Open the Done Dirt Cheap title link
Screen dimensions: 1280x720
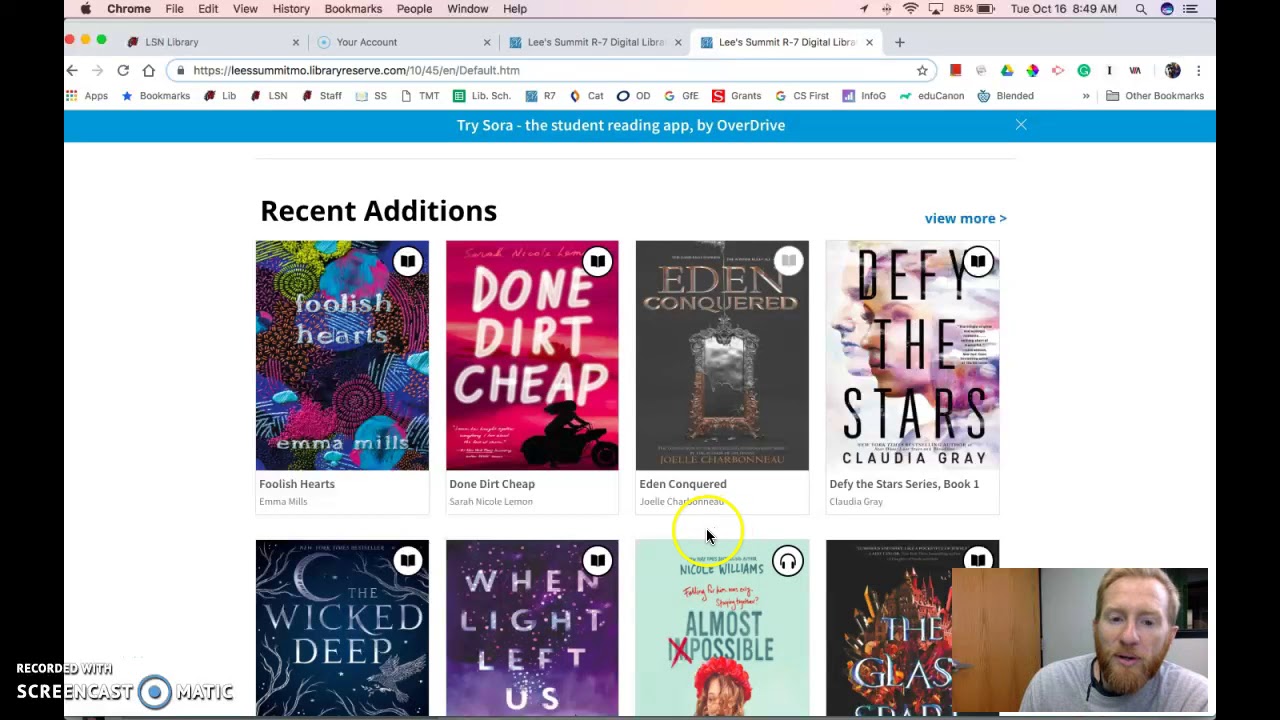tap(492, 484)
